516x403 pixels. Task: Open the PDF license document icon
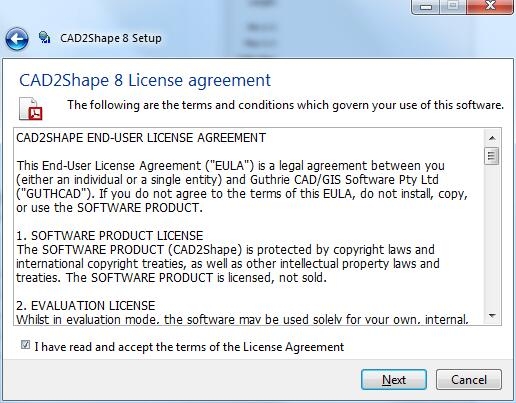[x=31, y=109]
